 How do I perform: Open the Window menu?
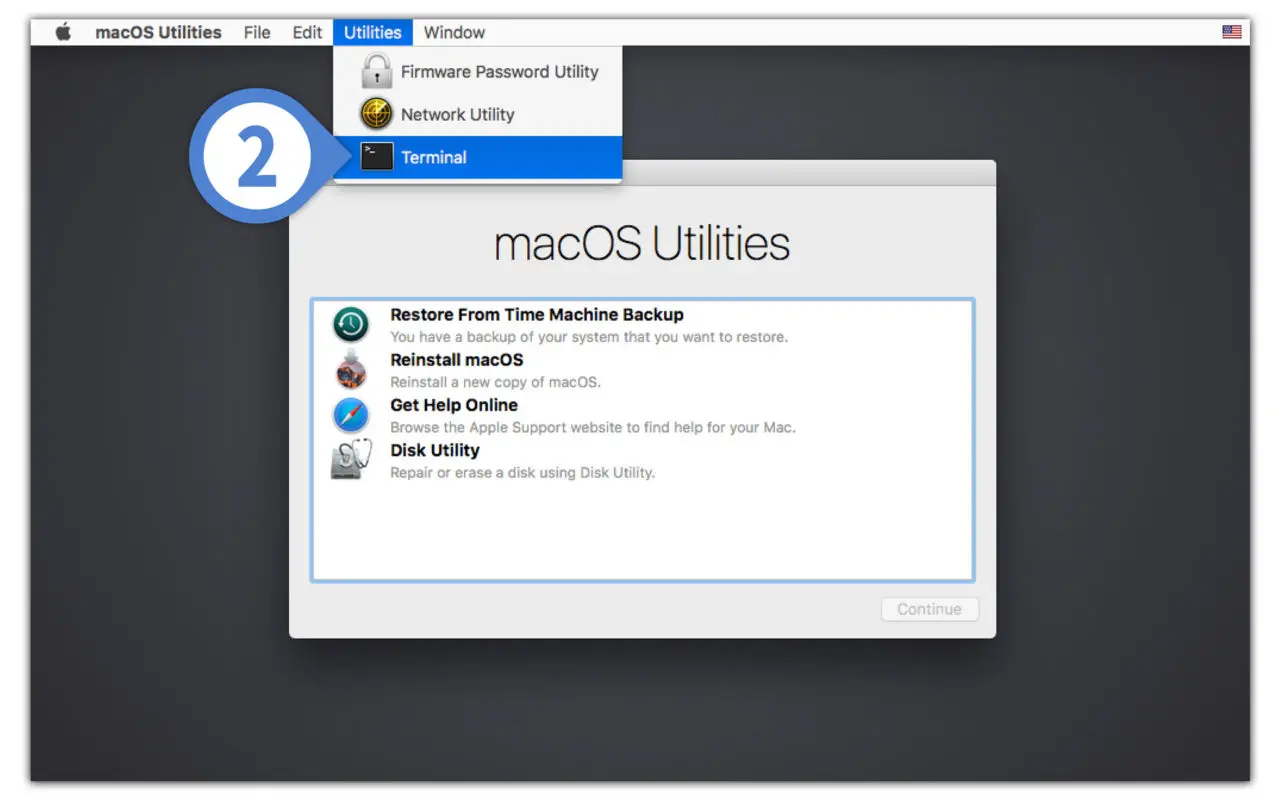[x=455, y=32]
